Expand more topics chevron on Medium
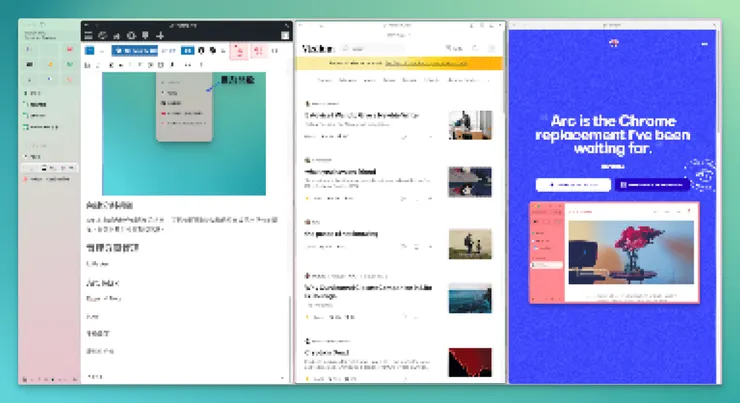The height and width of the screenshot is (403, 740). [x=488, y=80]
